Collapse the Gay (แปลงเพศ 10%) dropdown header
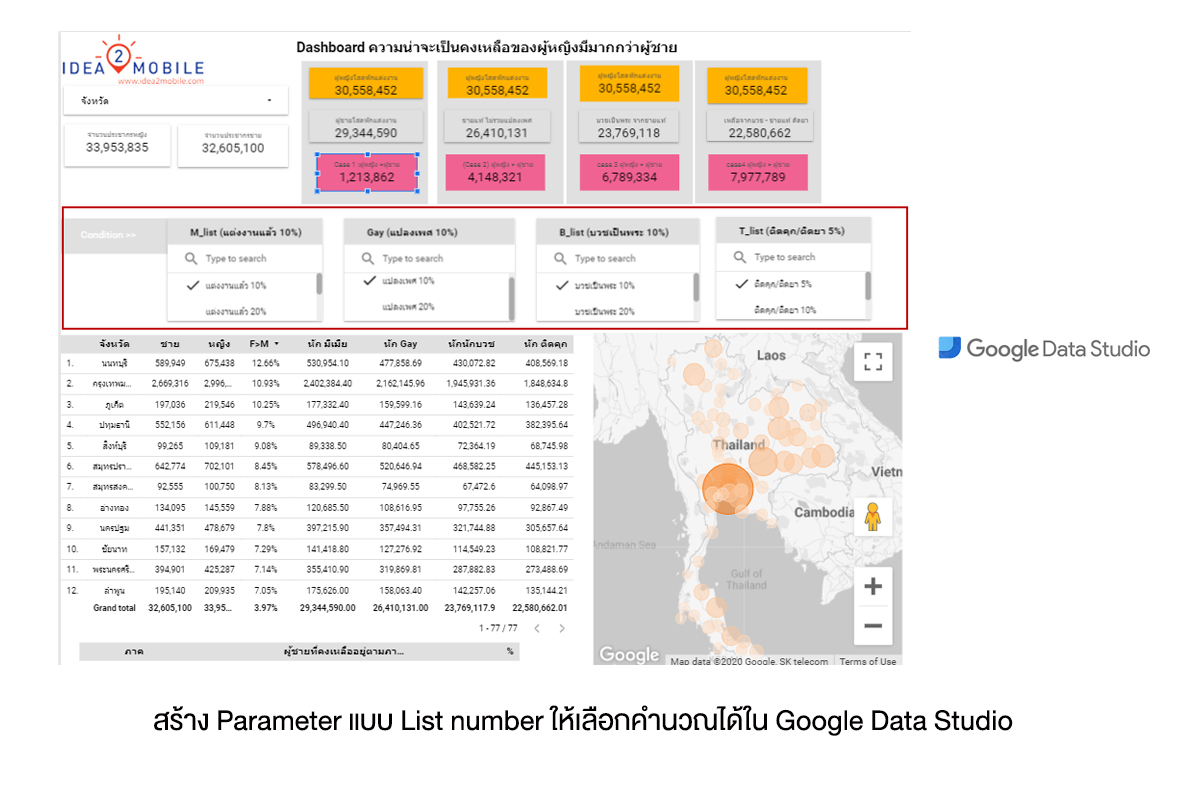Image resolution: width=1200 pixels, height=800 pixels. (430, 232)
